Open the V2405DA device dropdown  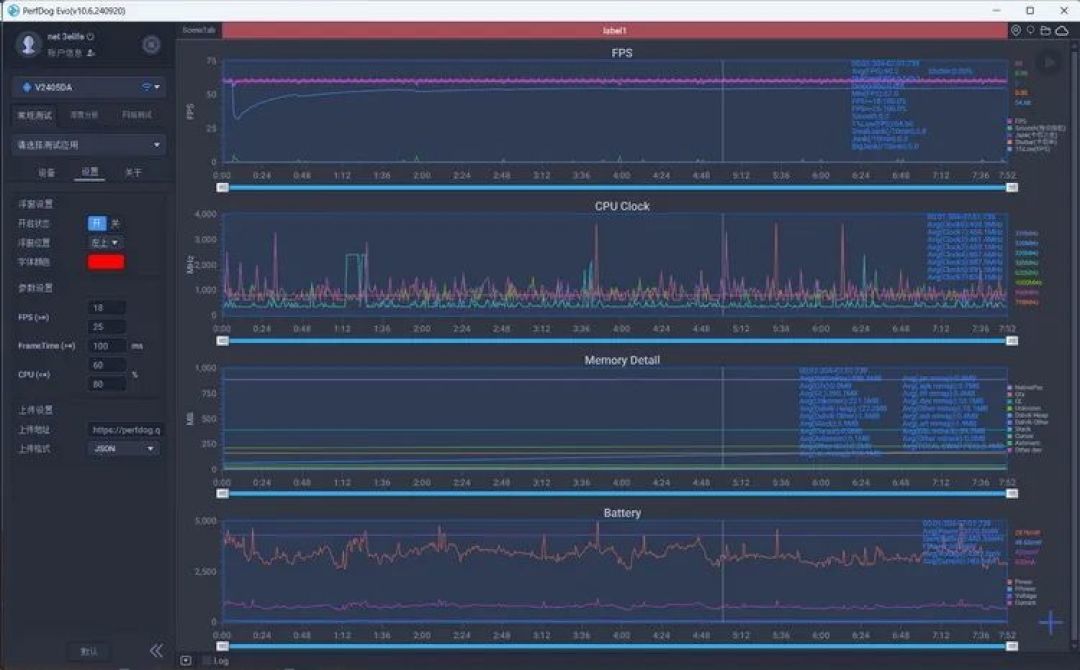pyautogui.click(x=89, y=87)
